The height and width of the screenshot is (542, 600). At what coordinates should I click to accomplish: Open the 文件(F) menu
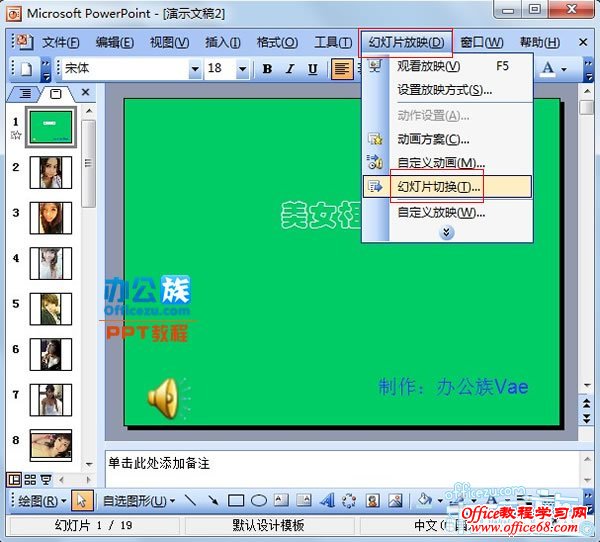(x=60, y=42)
